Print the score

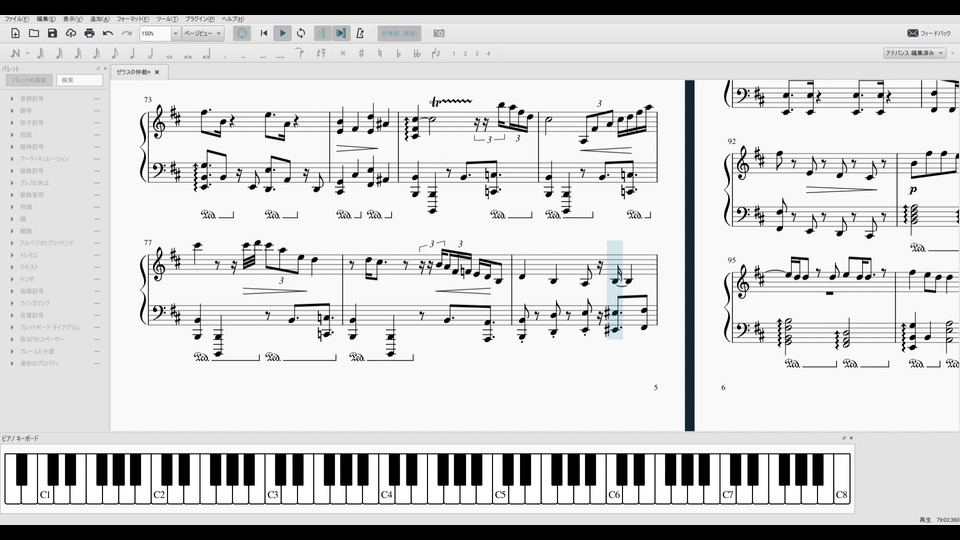point(89,33)
